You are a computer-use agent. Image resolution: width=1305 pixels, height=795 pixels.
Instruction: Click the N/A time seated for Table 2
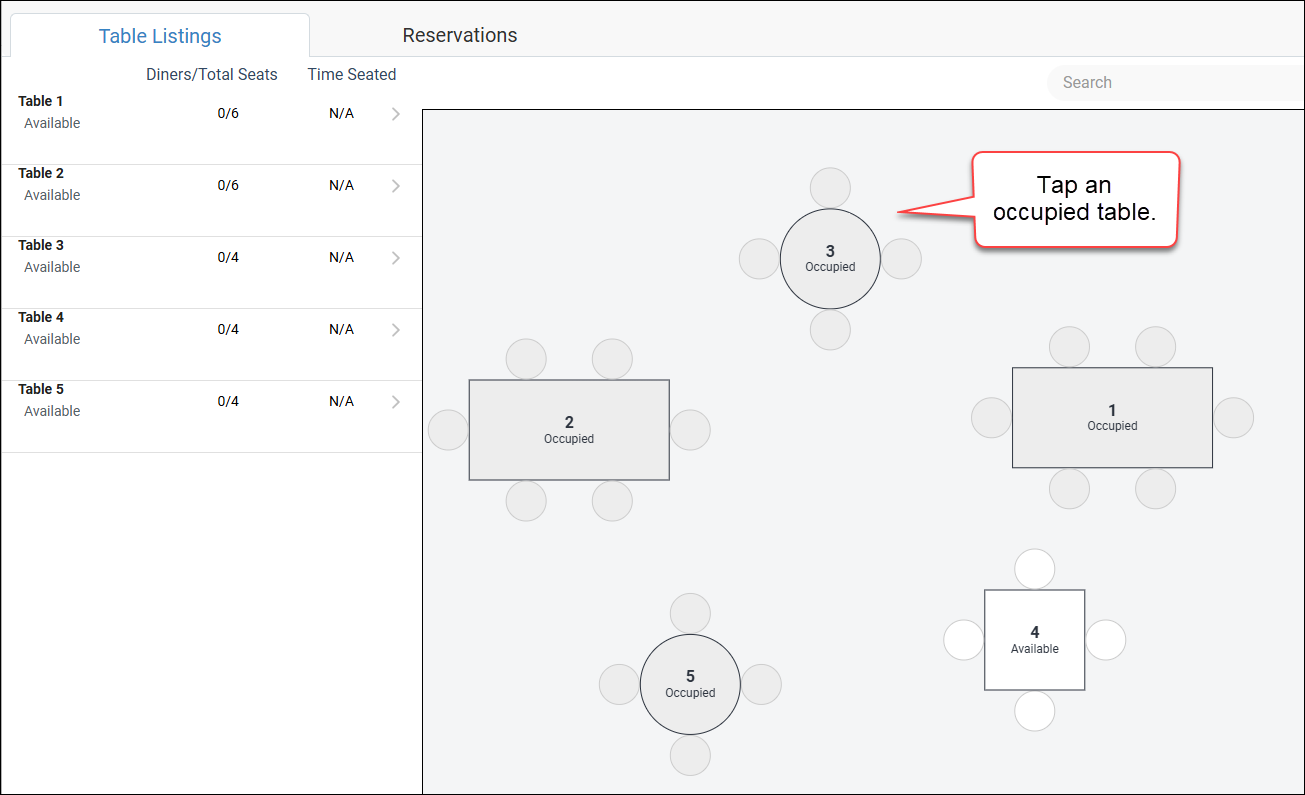coord(341,185)
